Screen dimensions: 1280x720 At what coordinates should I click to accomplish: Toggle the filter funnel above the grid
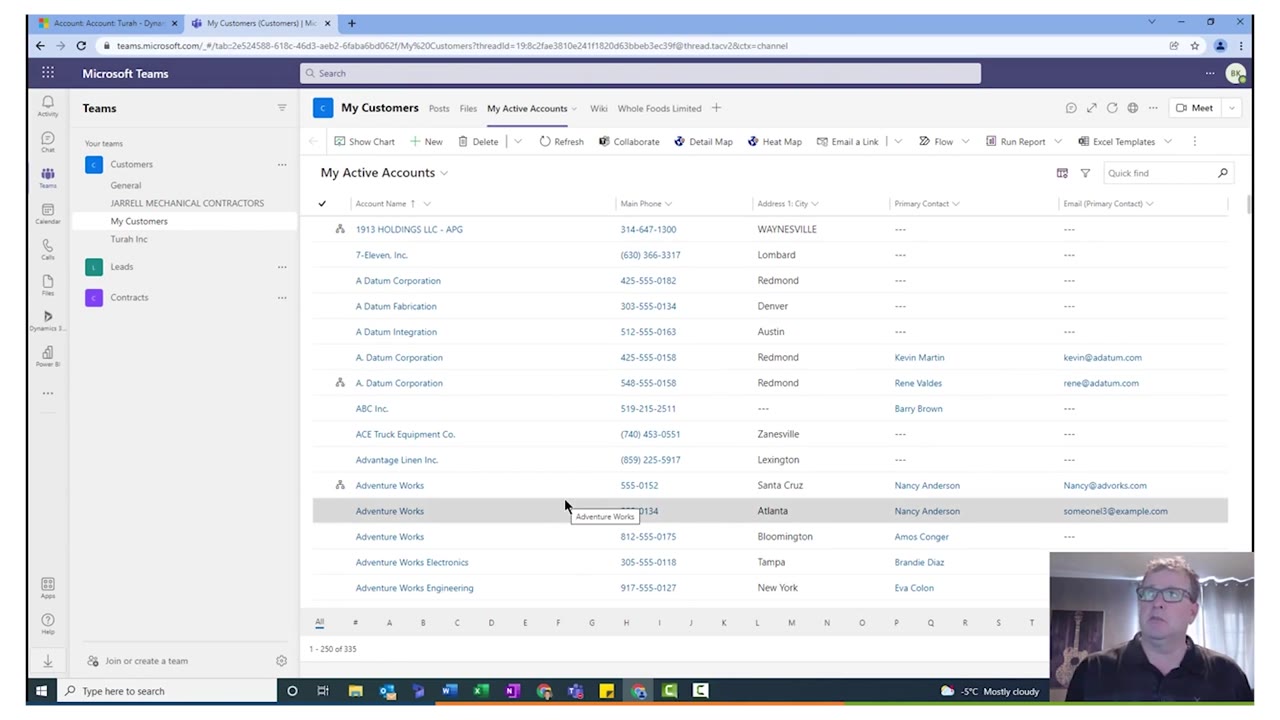click(1085, 173)
